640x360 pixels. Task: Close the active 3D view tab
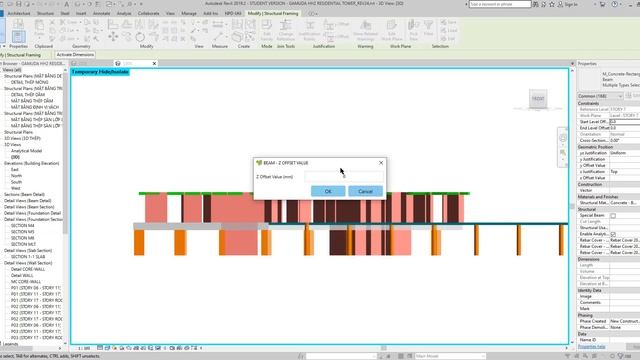pos(154,63)
